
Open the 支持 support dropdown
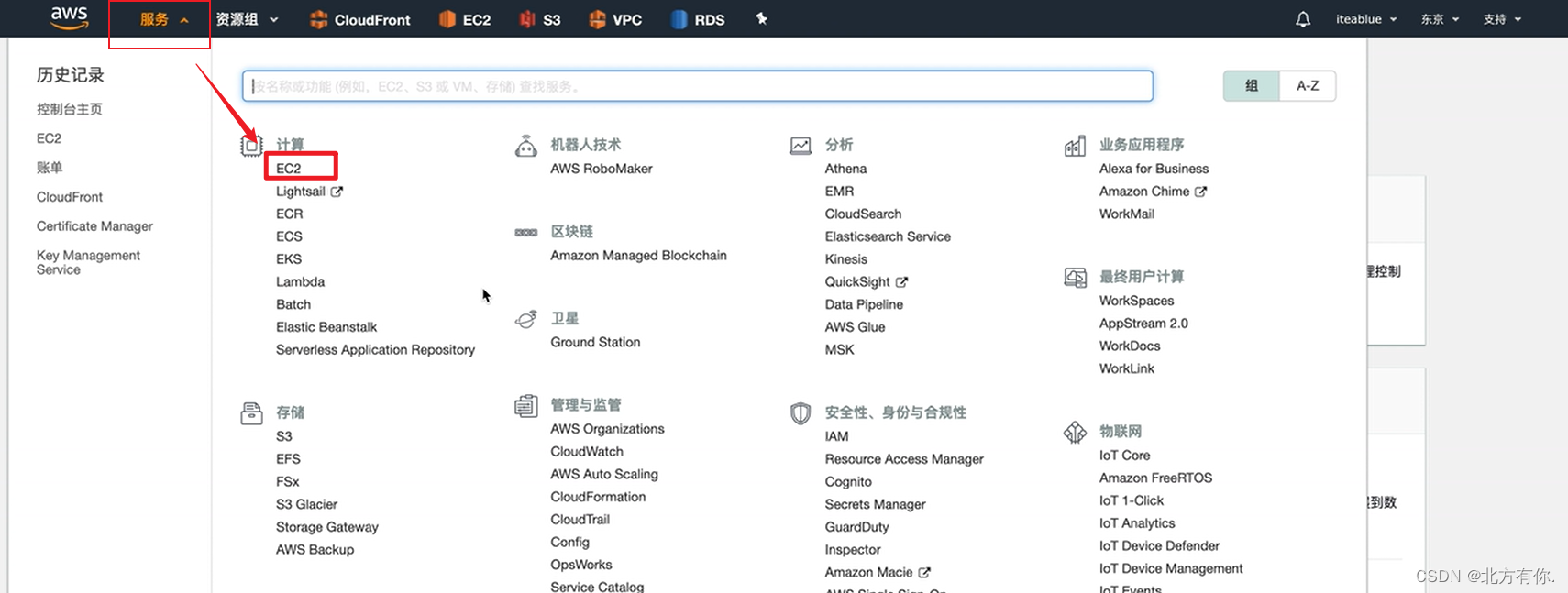pyautogui.click(x=1502, y=19)
